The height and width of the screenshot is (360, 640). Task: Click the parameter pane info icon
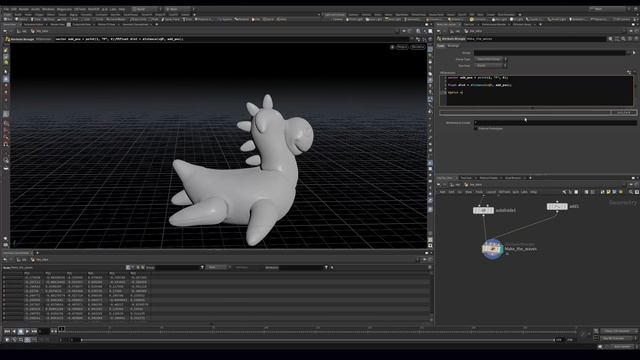click(630, 39)
